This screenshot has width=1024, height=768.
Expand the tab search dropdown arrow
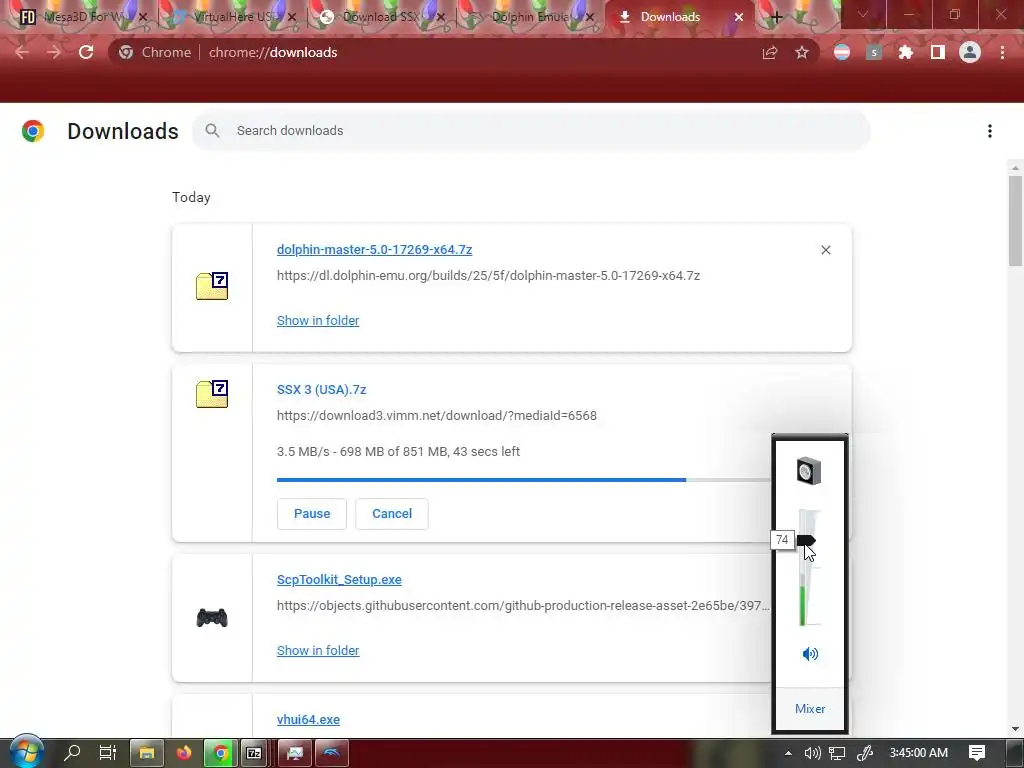click(x=863, y=14)
